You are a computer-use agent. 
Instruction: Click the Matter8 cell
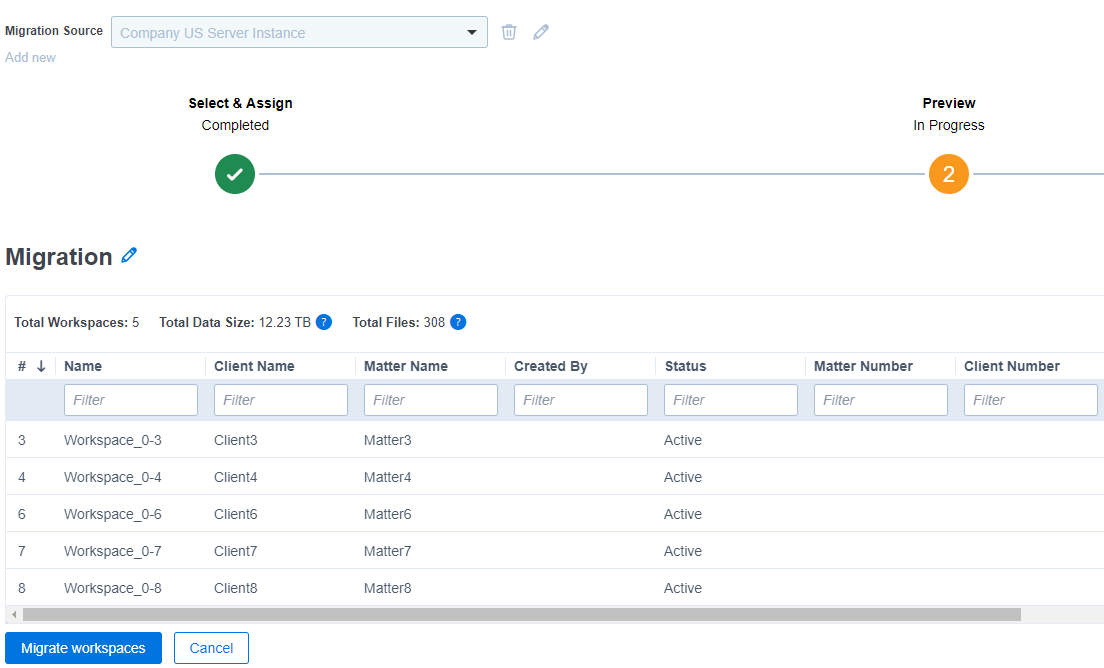tap(387, 588)
